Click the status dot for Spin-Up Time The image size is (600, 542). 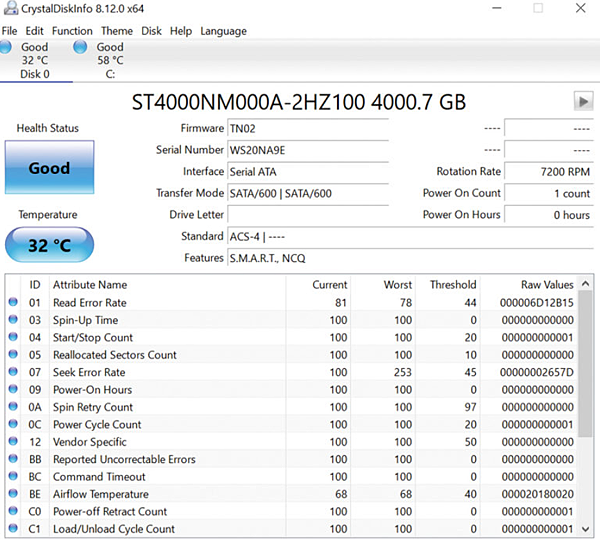[13, 319]
